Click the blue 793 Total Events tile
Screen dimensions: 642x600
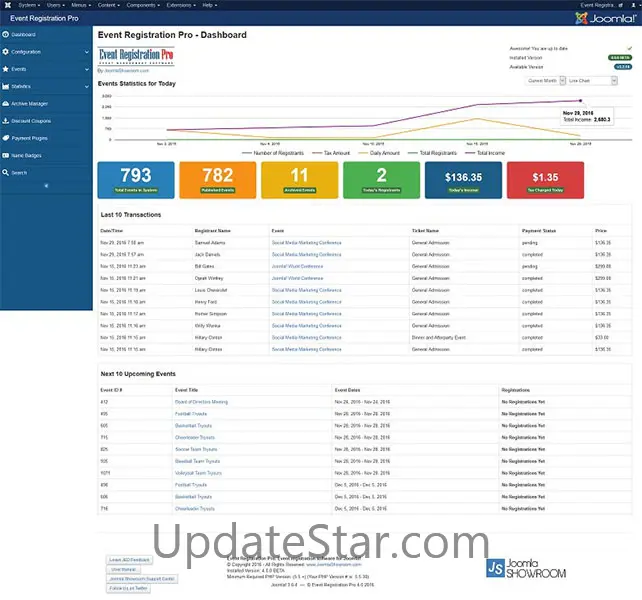point(136,180)
